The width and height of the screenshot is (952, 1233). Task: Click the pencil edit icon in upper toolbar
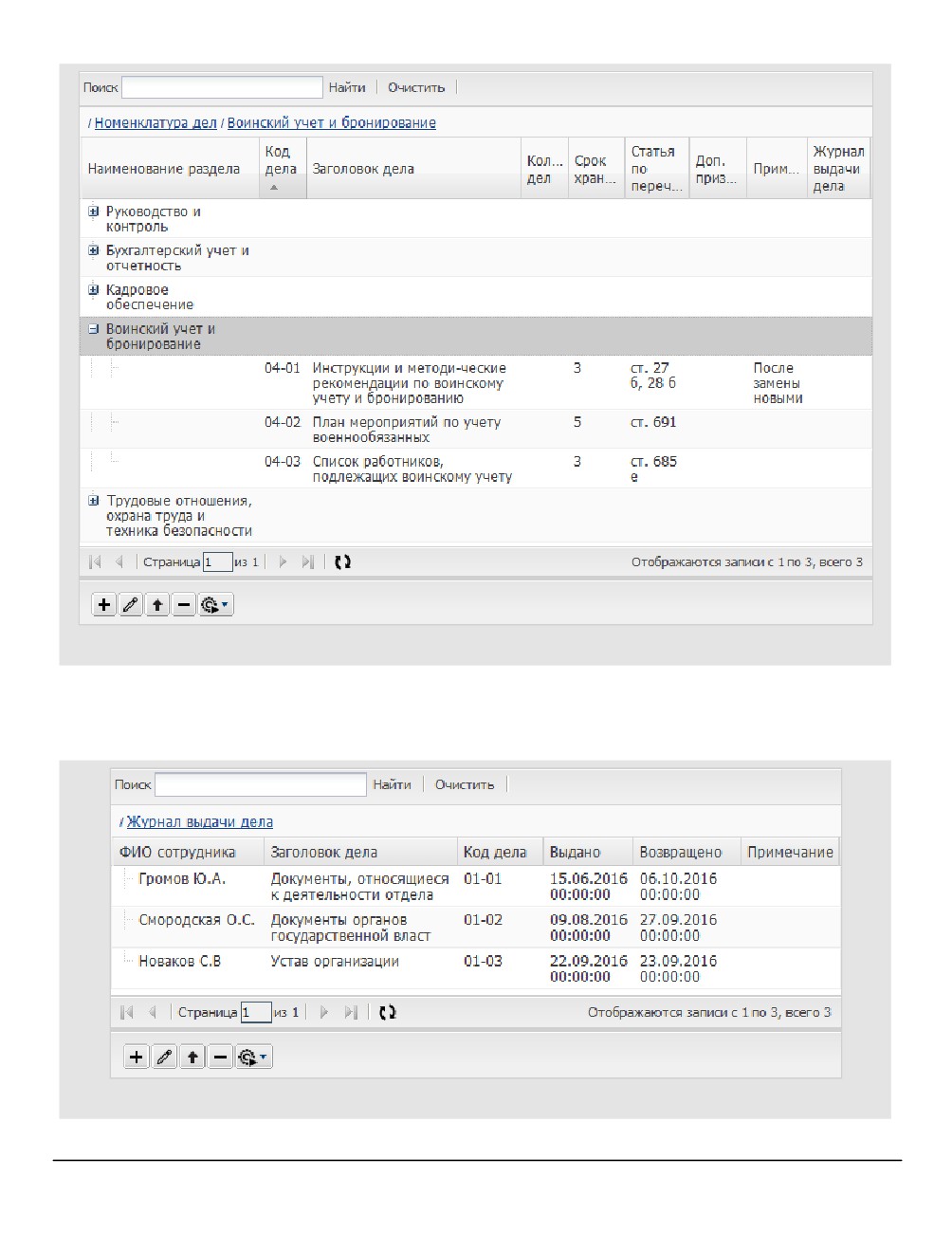(131, 604)
